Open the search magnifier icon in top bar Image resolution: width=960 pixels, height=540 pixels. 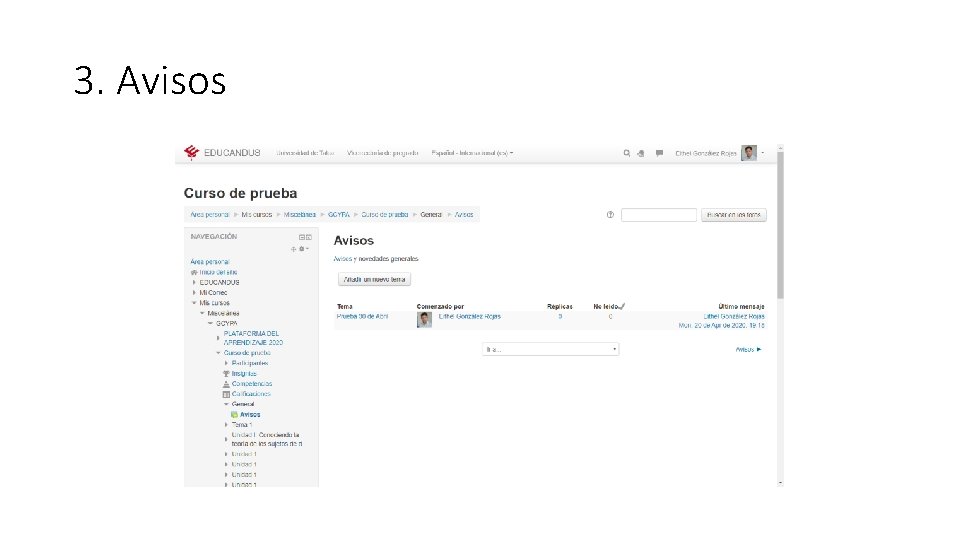(626, 153)
